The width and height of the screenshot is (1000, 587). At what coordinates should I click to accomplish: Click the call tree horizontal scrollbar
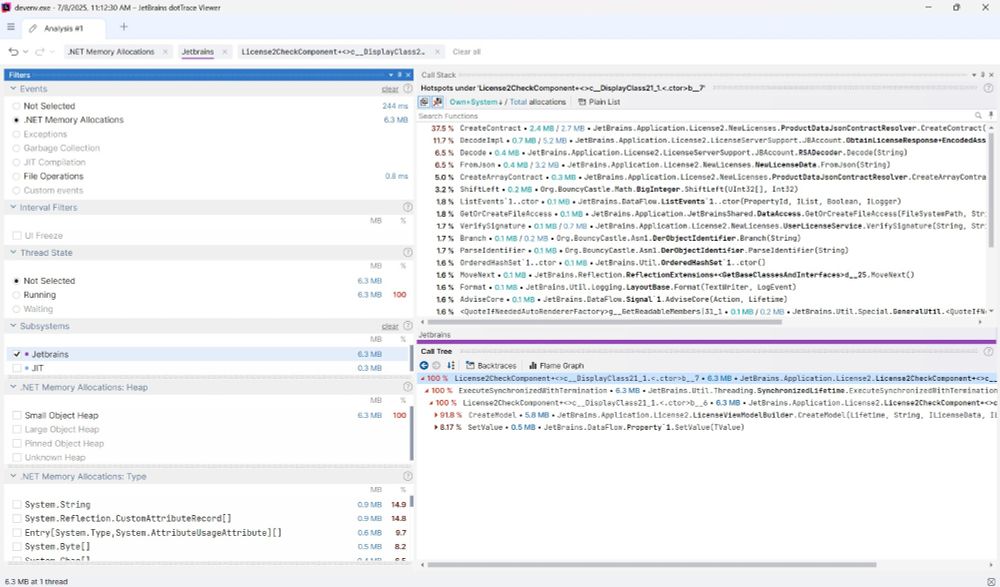pyautogui.click(x=652, y=565)
